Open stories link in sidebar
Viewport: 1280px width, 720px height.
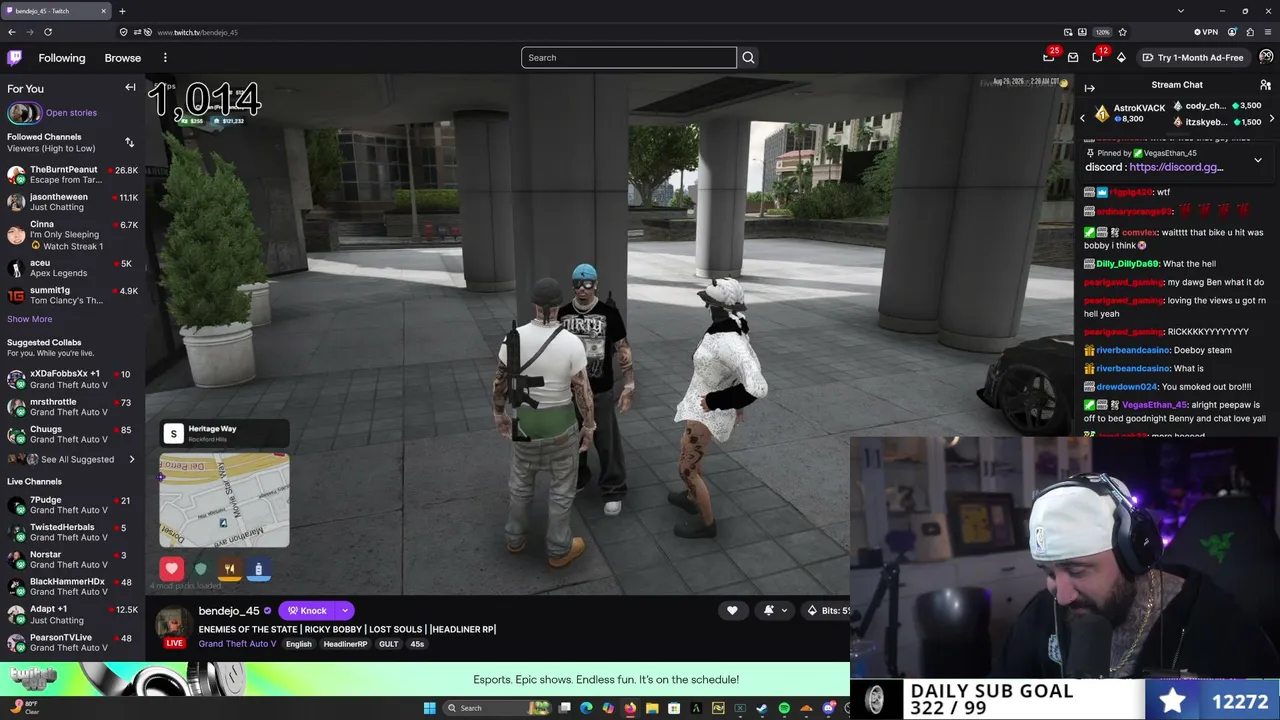71,113
